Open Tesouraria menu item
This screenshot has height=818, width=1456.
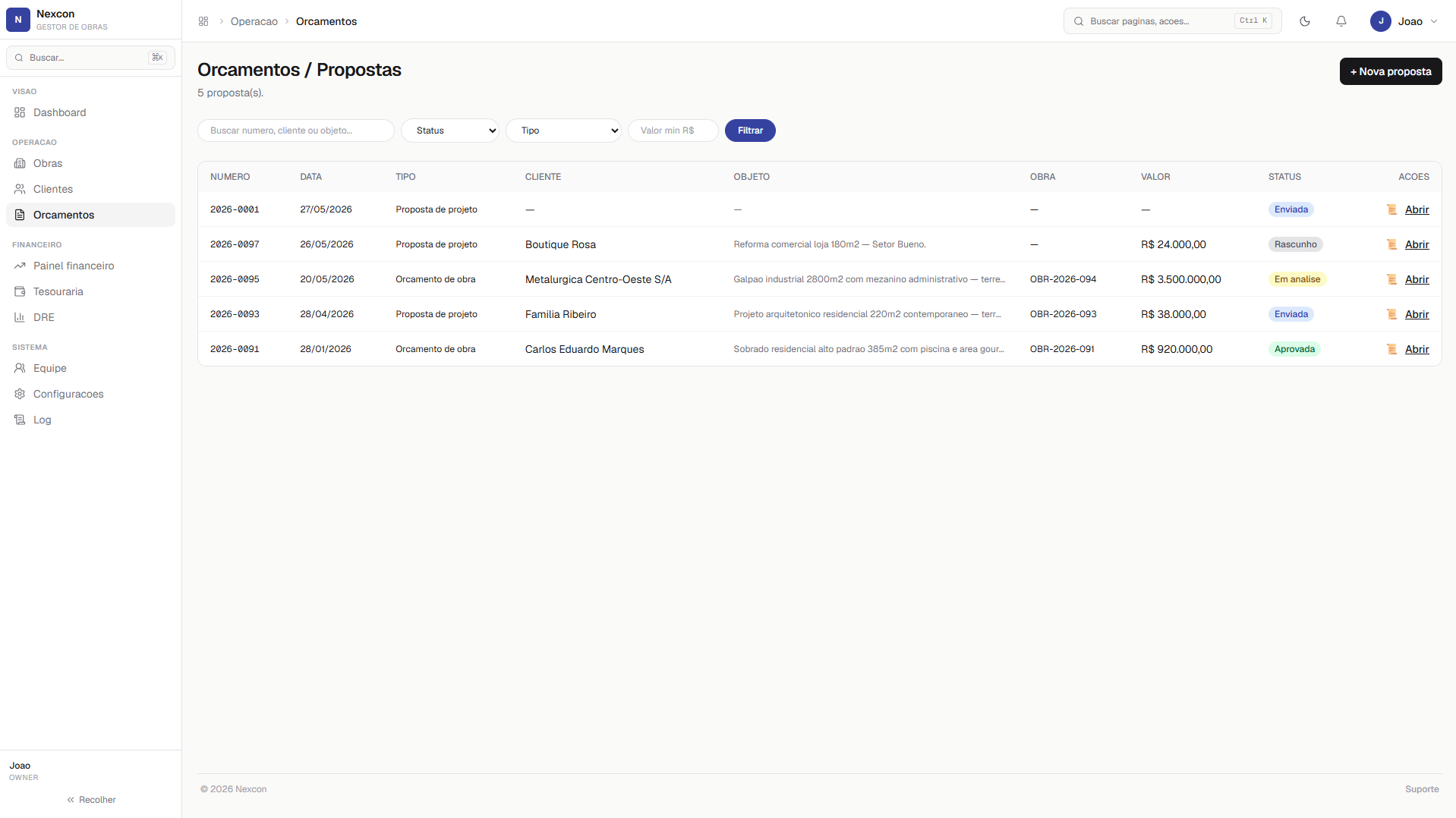click(90, 291)
